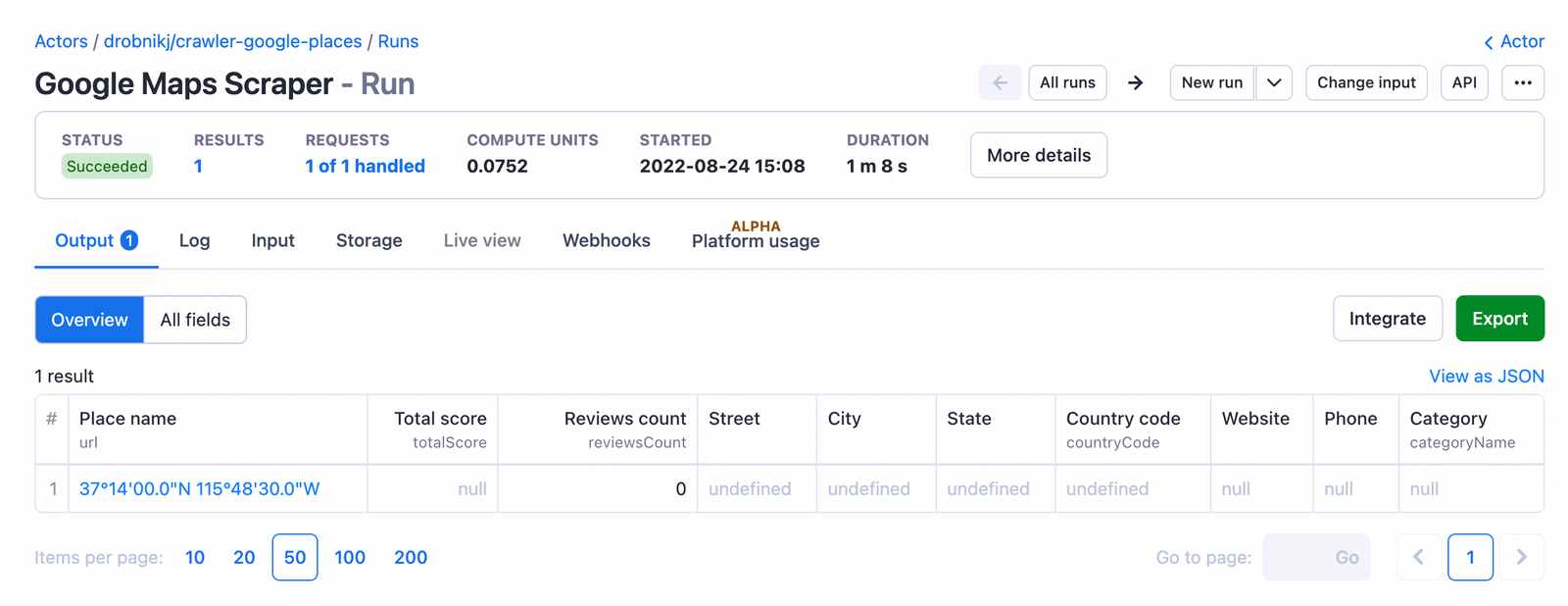Open the 37°14'00.0"N place link

(x=199, y=488)
